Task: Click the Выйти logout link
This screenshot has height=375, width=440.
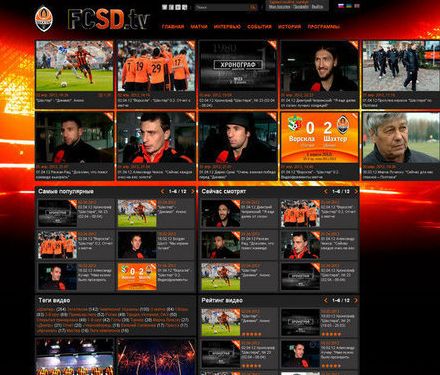Action: 317,7
